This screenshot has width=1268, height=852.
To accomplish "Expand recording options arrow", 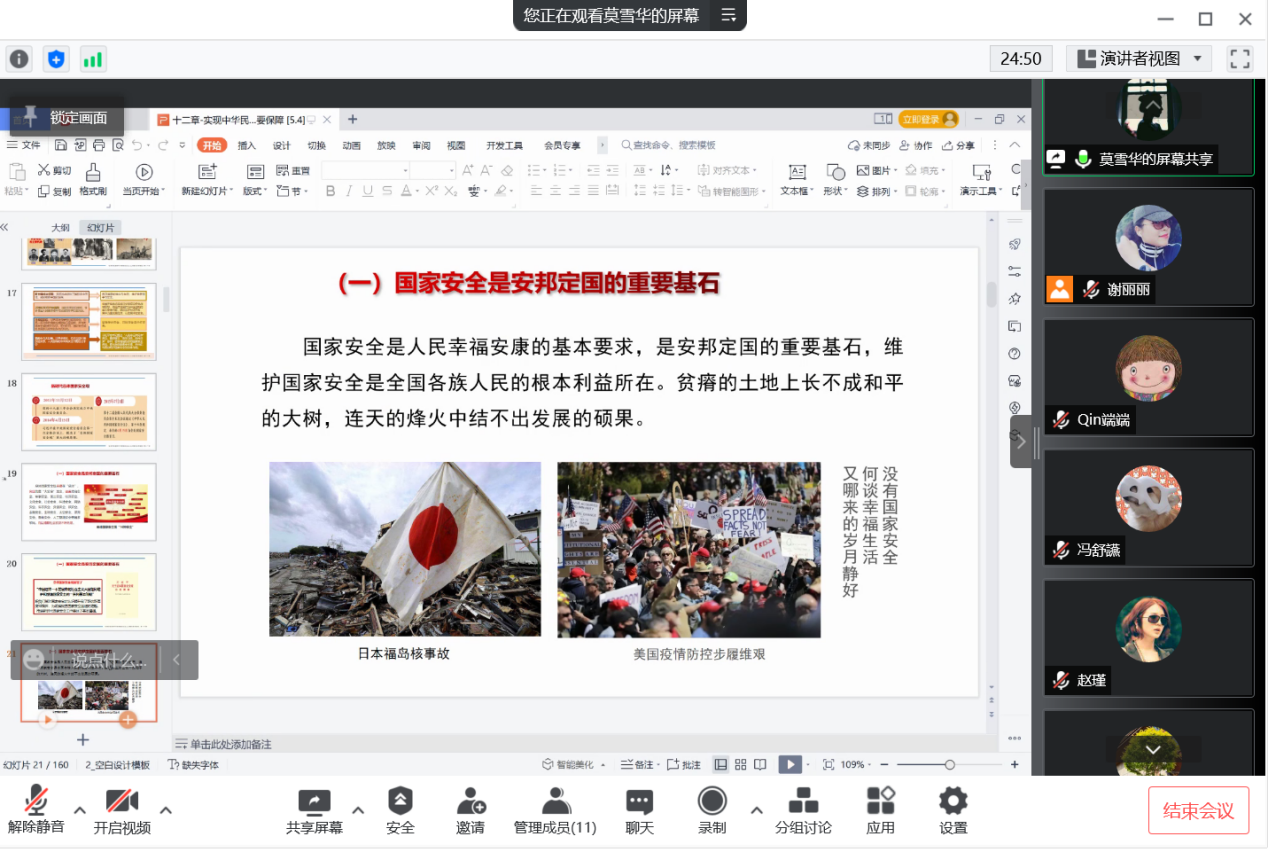I will 756,810.
